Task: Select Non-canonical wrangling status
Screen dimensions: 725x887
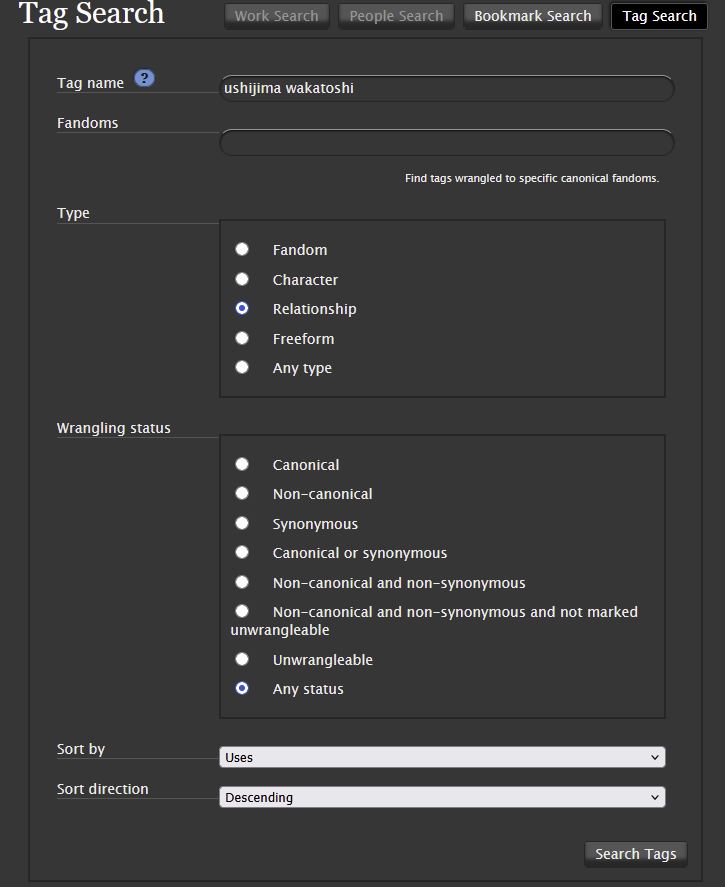Action: click(x=242, y=493)
